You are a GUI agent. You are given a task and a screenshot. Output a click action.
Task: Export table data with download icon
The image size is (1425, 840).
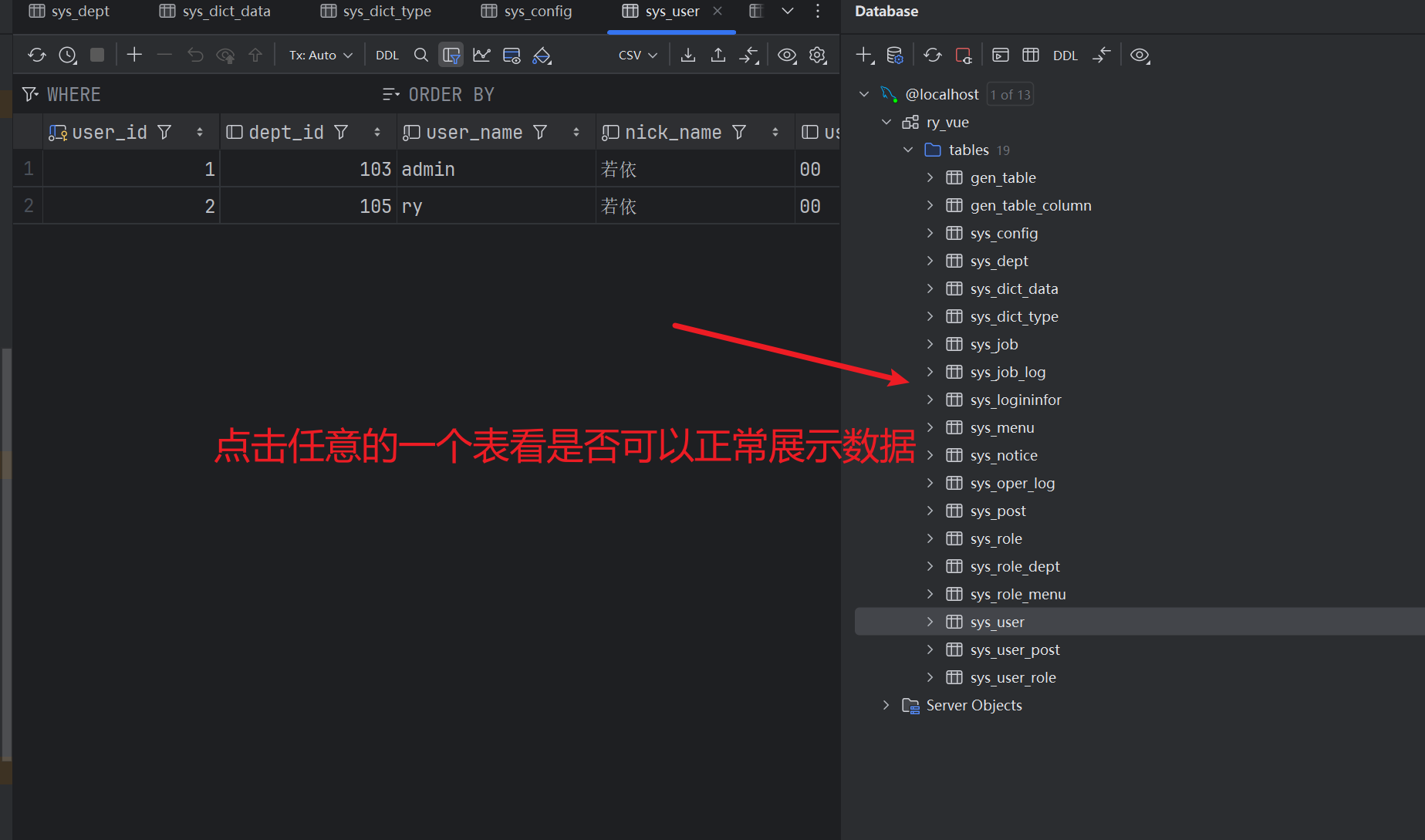tap(688, 56)
